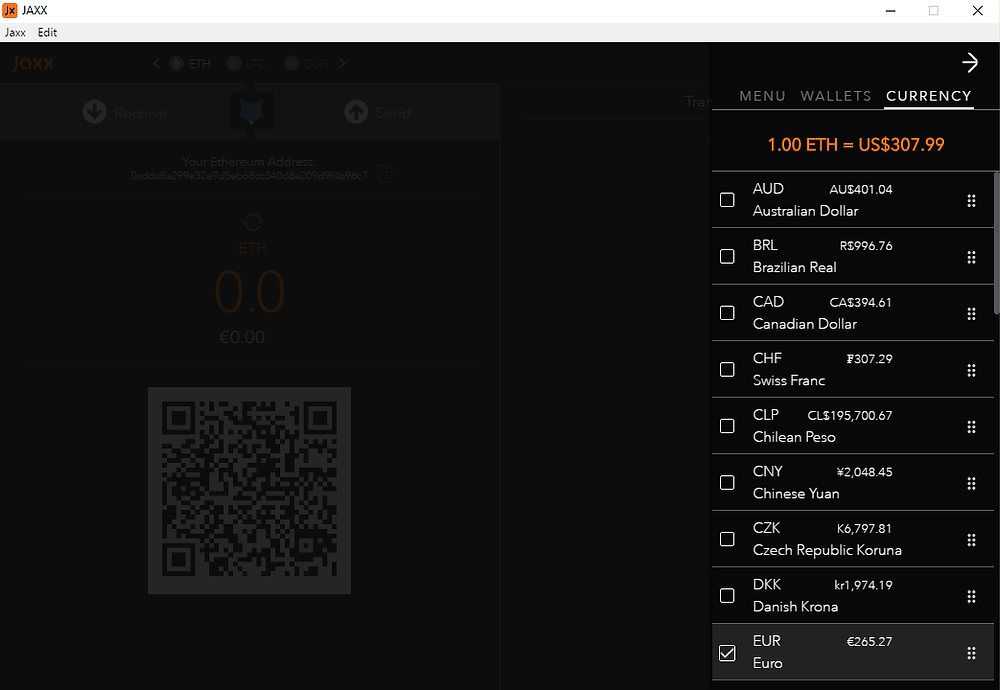Click the CNY row drag handle
Viewport: 1000px width, 690px height.
971,483
